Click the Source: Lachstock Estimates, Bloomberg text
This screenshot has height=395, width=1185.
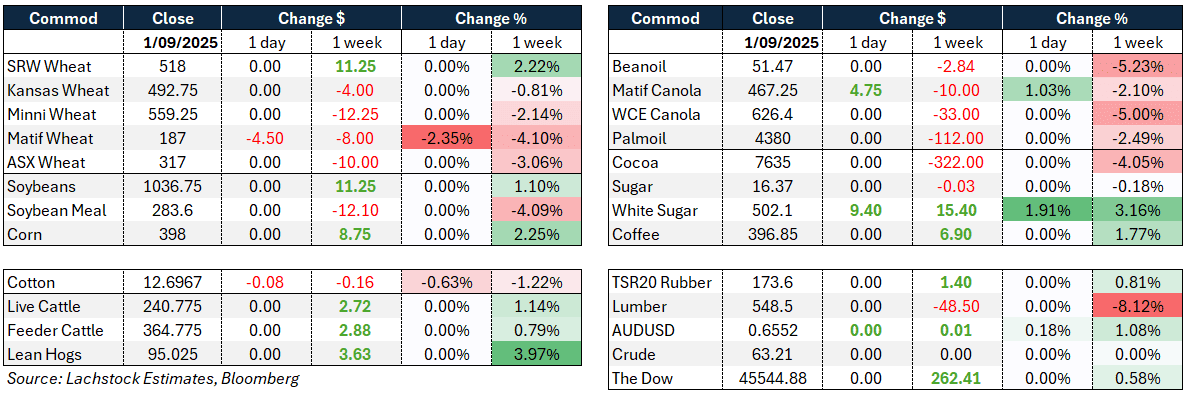[151, 378]
